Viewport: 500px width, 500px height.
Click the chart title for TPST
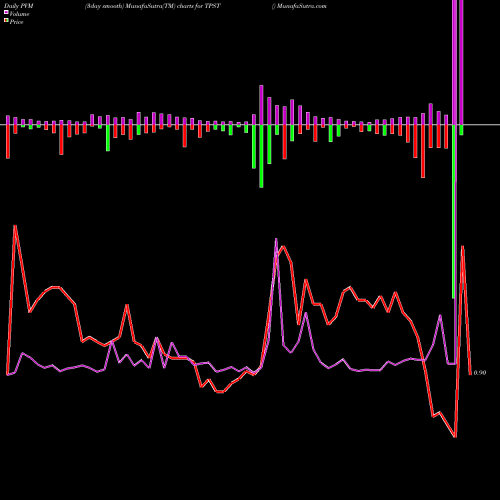153,6
